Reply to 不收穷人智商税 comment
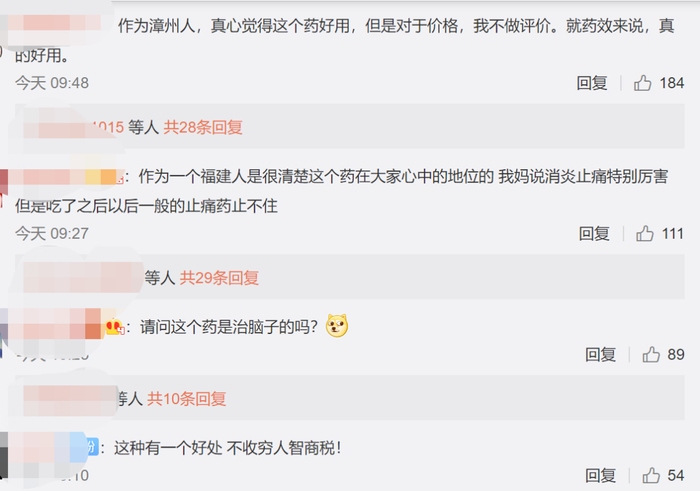 tap(600, 475)
